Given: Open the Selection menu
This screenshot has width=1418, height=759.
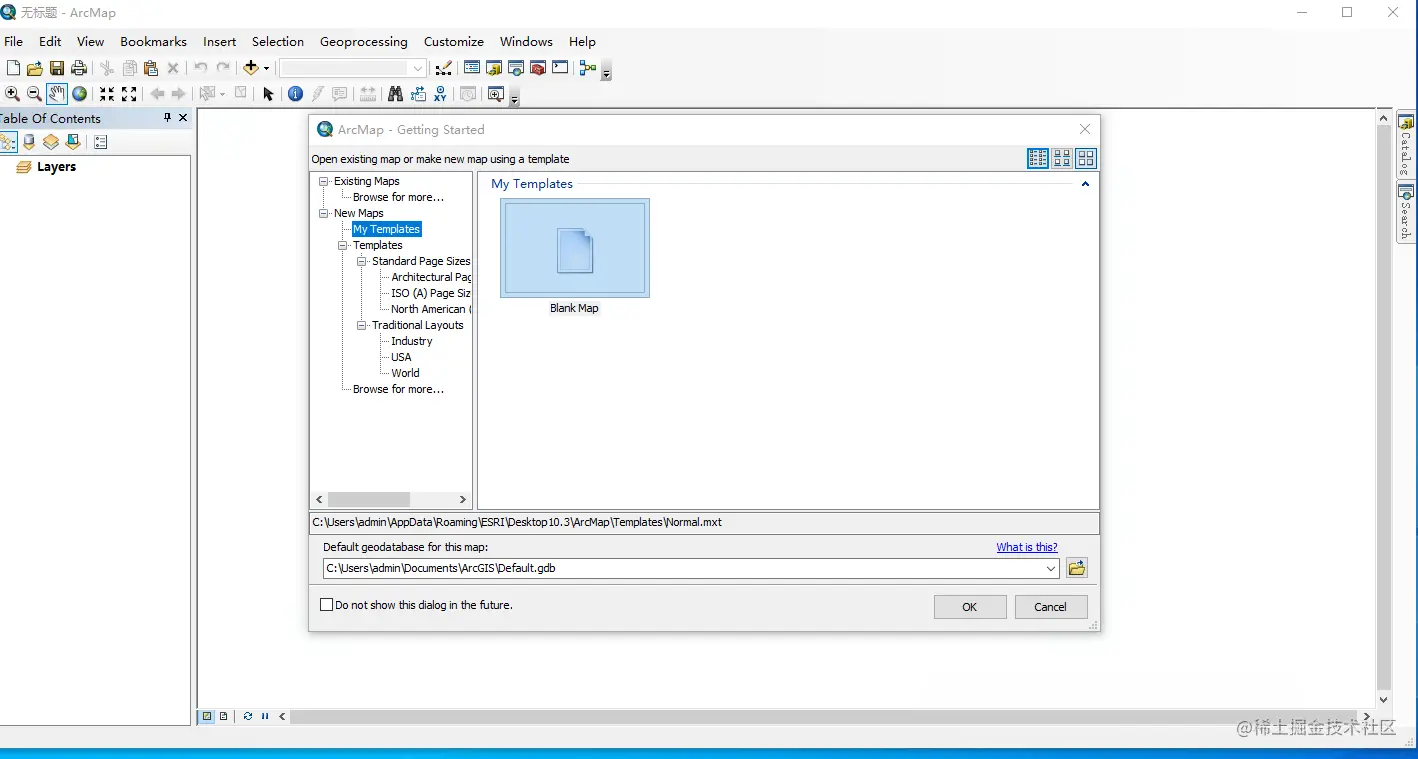Looking at the screenshot, I should point(278,42).
